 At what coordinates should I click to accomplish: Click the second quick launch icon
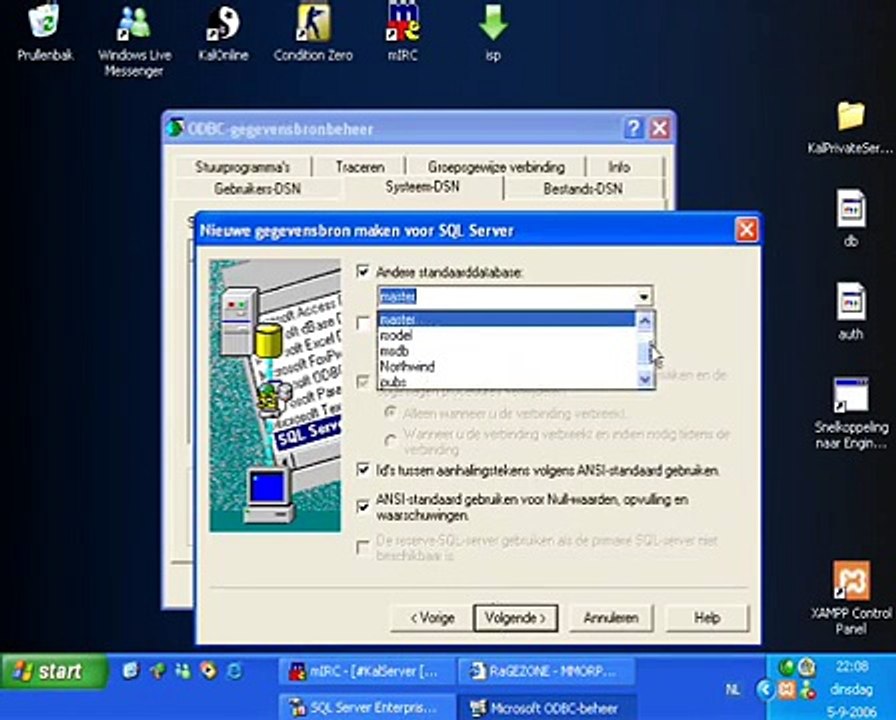pos(158,670)
